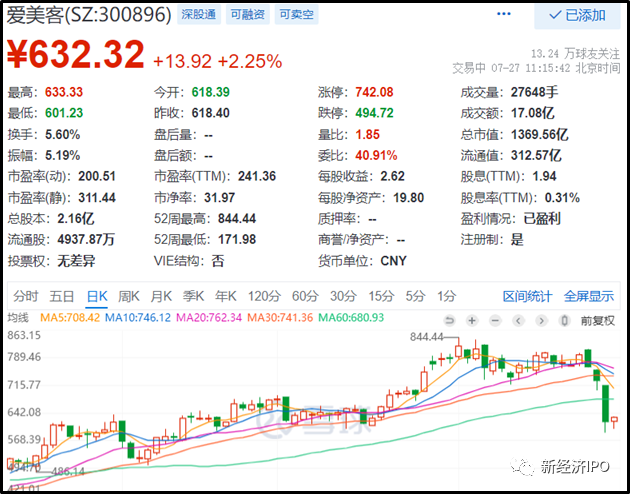Viewport: 630px width, 494px height.
Task: Click the 52周最高 value 844.44
Action: pos(237,218)
